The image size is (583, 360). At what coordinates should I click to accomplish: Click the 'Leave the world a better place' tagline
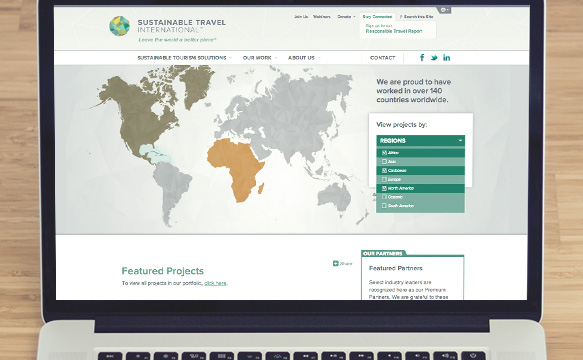point(177,40)
